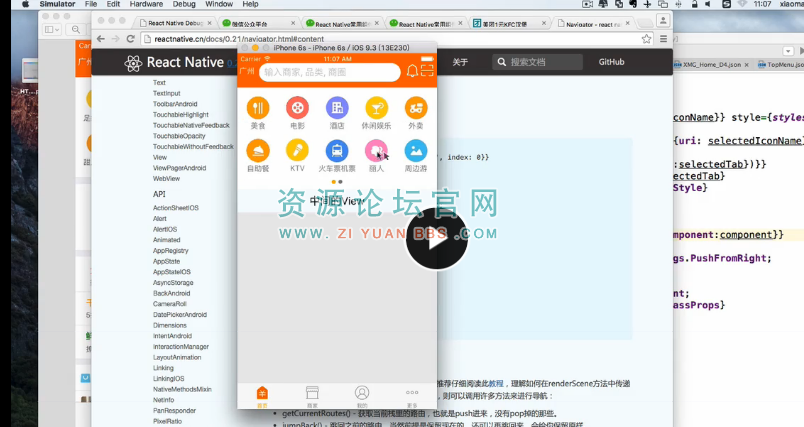The height and width of the screenshot is (427, 804).
Task: Switch to the Navigator browser tab
Action: click(x=593, y=24)
